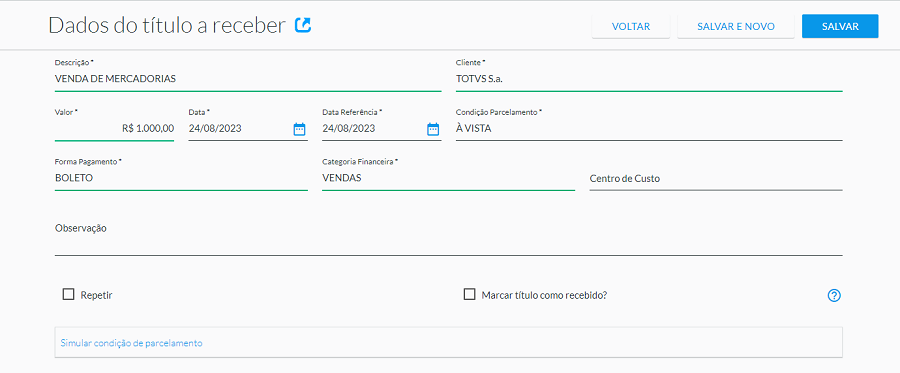Open the Data Referência calendar picker
Viewport: 900px width, 373px height.
coord(433,129)
